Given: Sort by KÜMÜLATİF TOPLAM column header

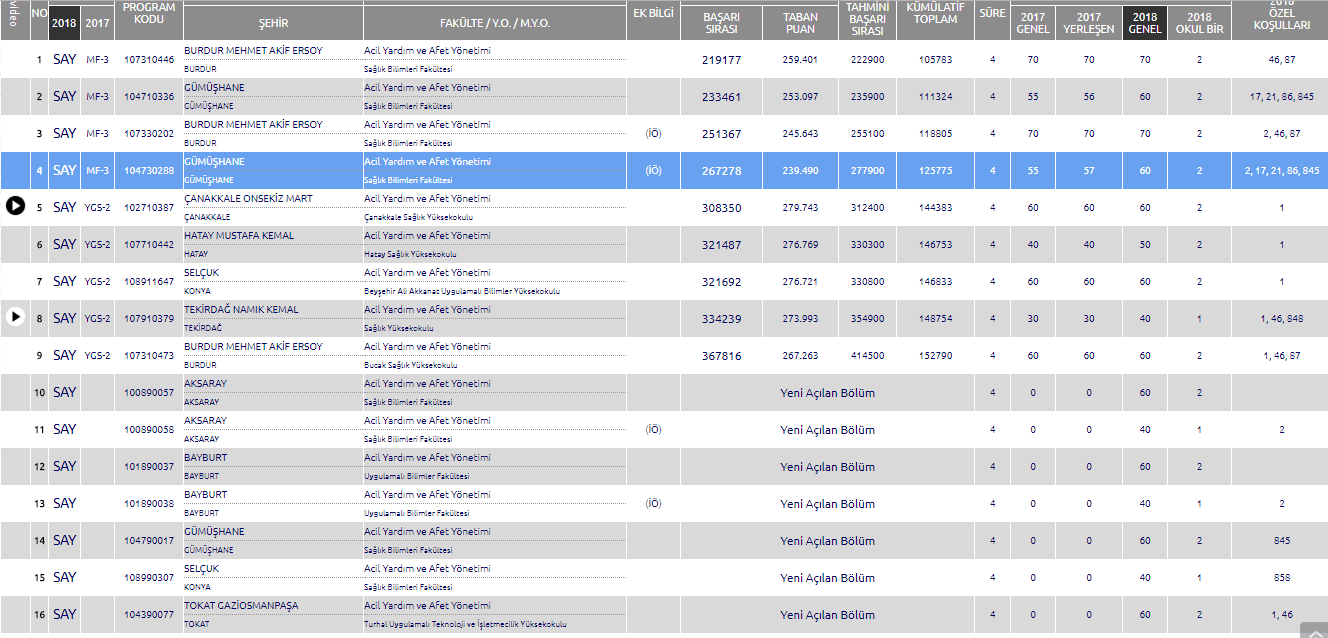Looking at the screenshot, I should 935,20.
